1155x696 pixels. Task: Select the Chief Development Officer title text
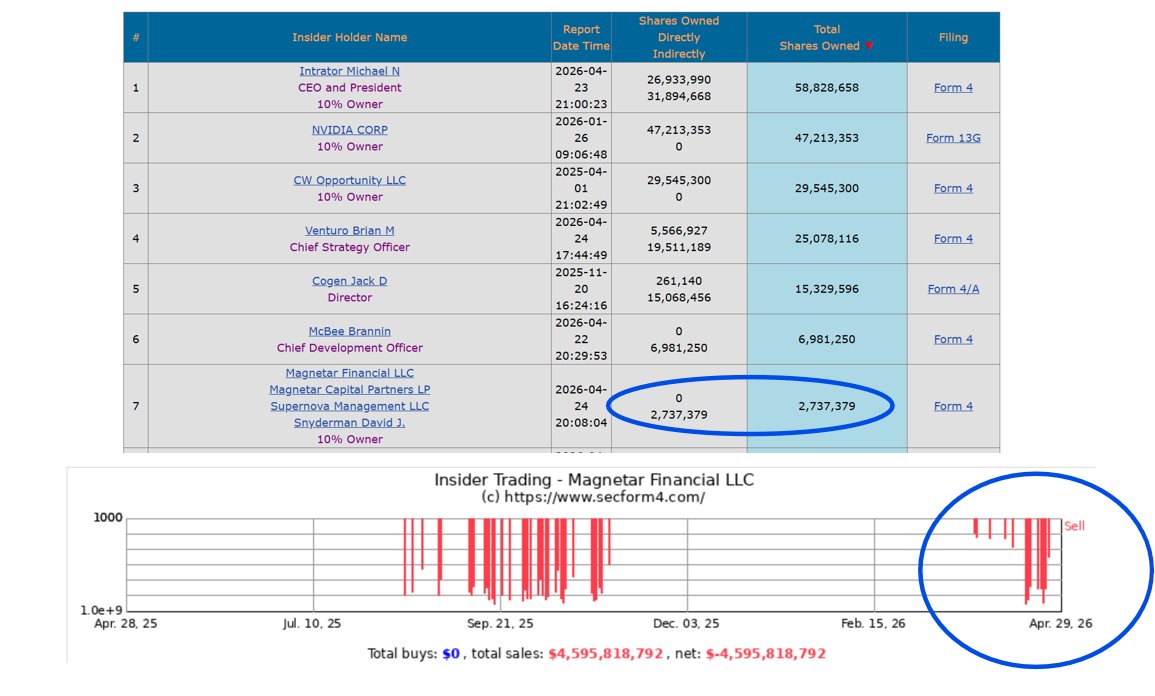pos(349,348)
